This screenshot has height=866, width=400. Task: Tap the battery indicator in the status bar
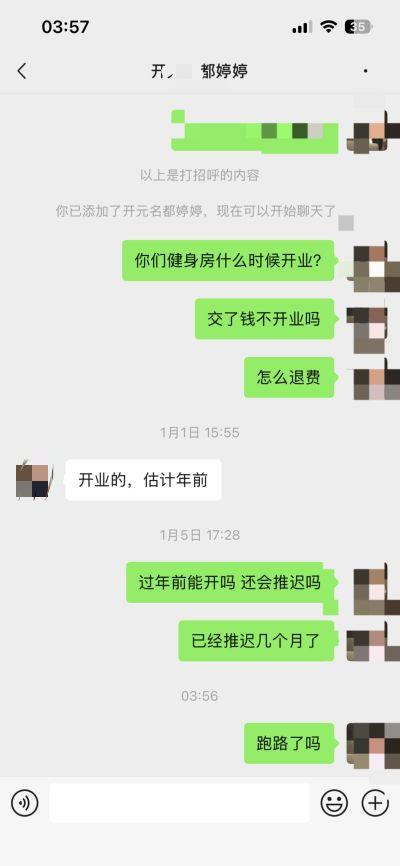(358, 27)
